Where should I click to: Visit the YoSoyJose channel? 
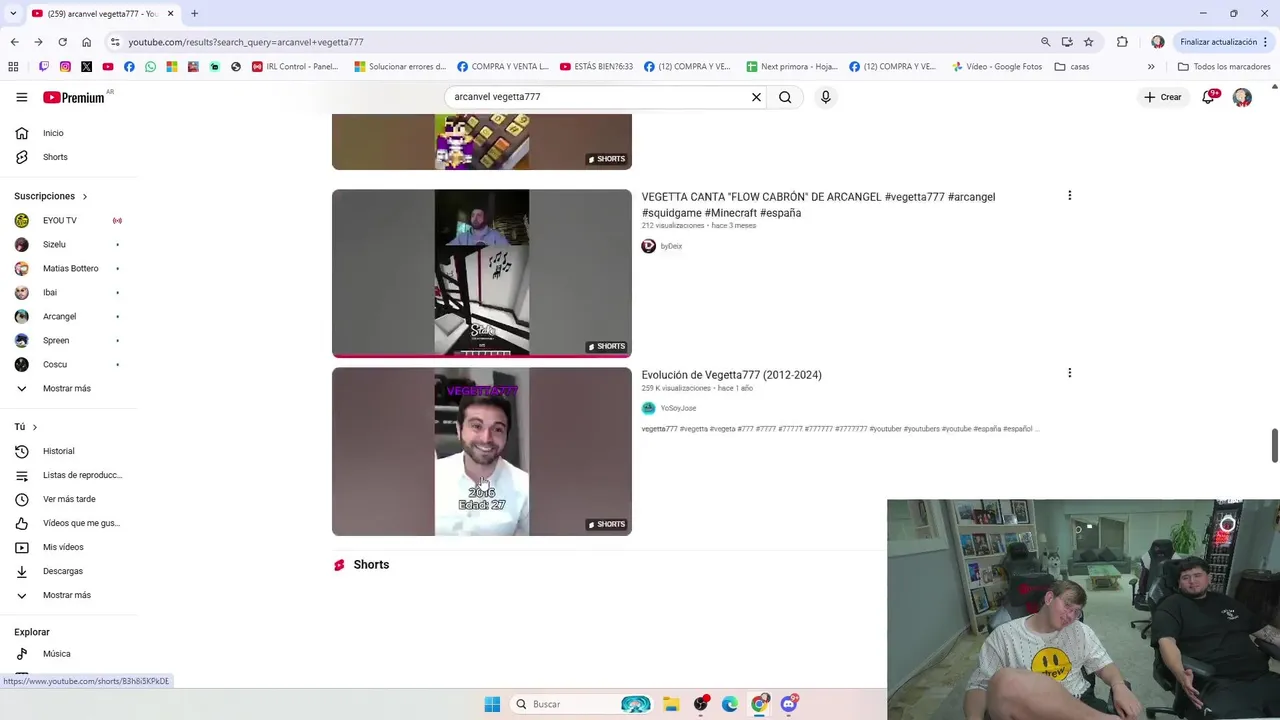click(x=678, y=408)
